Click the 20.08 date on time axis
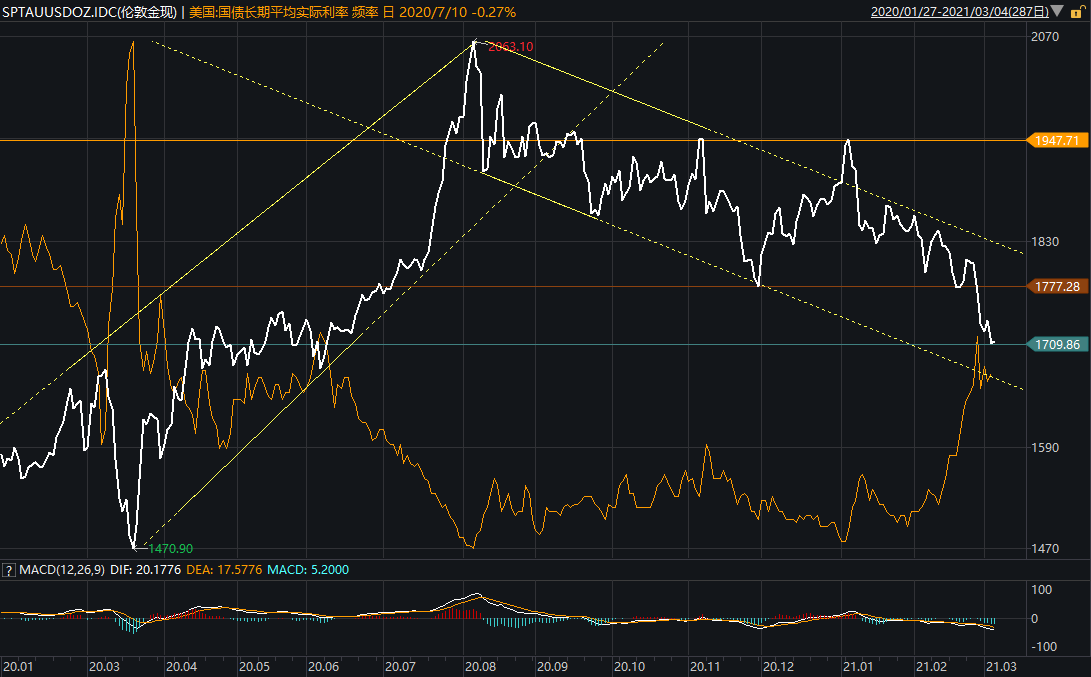 (480, 666)
